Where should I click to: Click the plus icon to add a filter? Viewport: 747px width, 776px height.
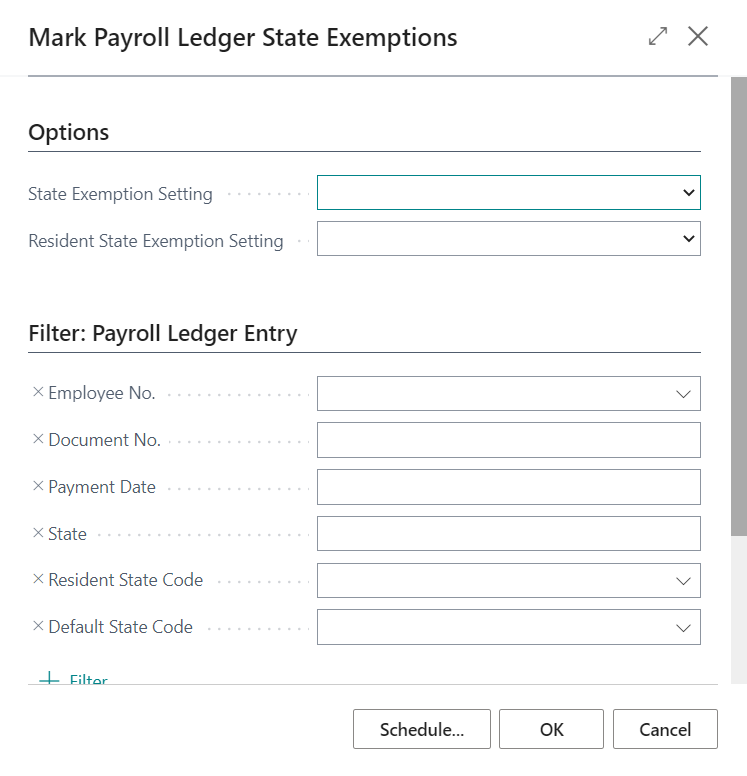click(x=49, y=679)
